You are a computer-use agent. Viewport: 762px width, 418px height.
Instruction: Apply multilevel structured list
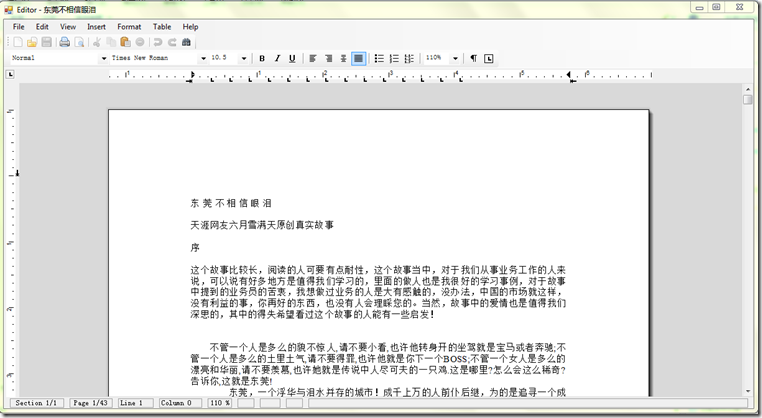(409, 58)
